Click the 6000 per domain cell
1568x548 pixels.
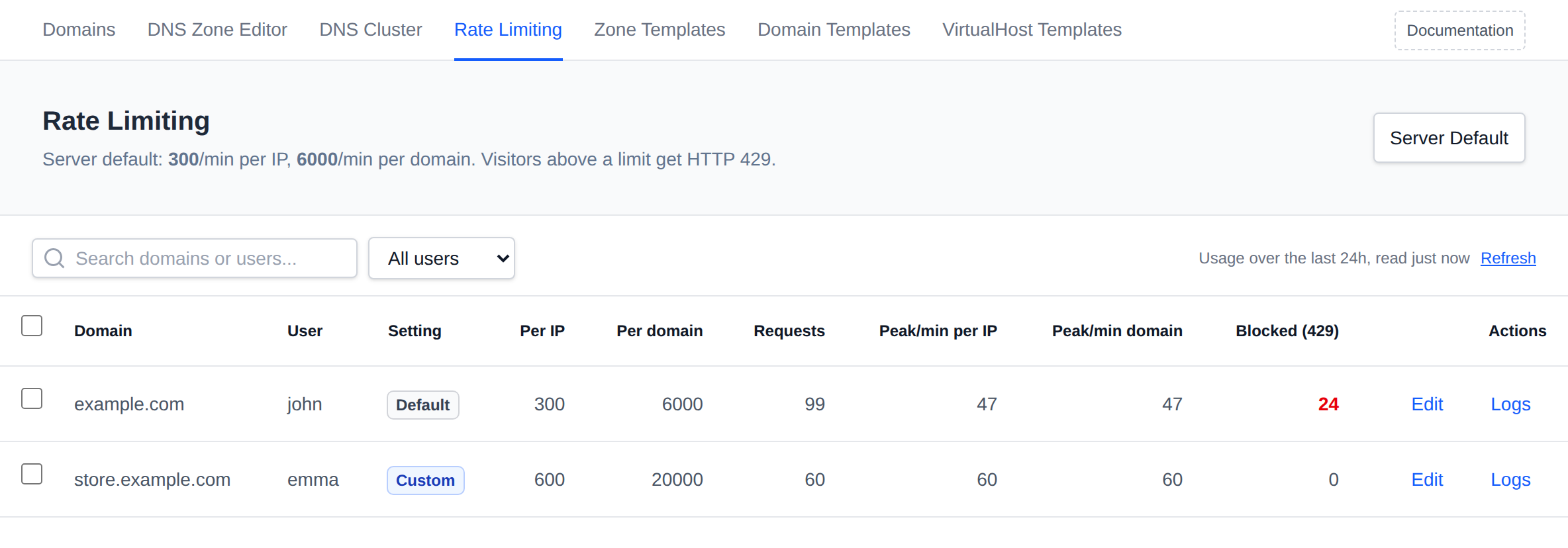(683, 404)
